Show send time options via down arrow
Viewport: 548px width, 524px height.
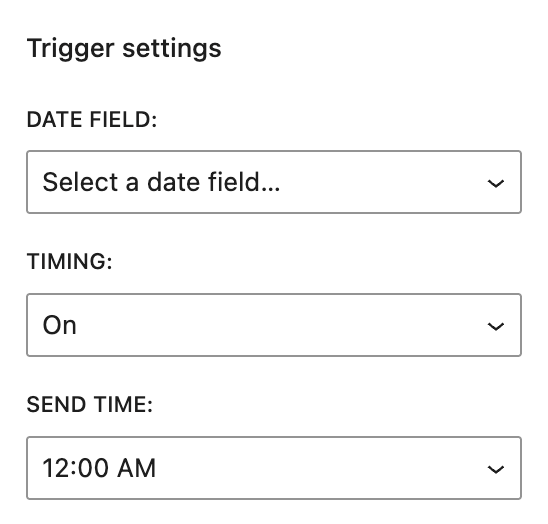pos(496,469)
